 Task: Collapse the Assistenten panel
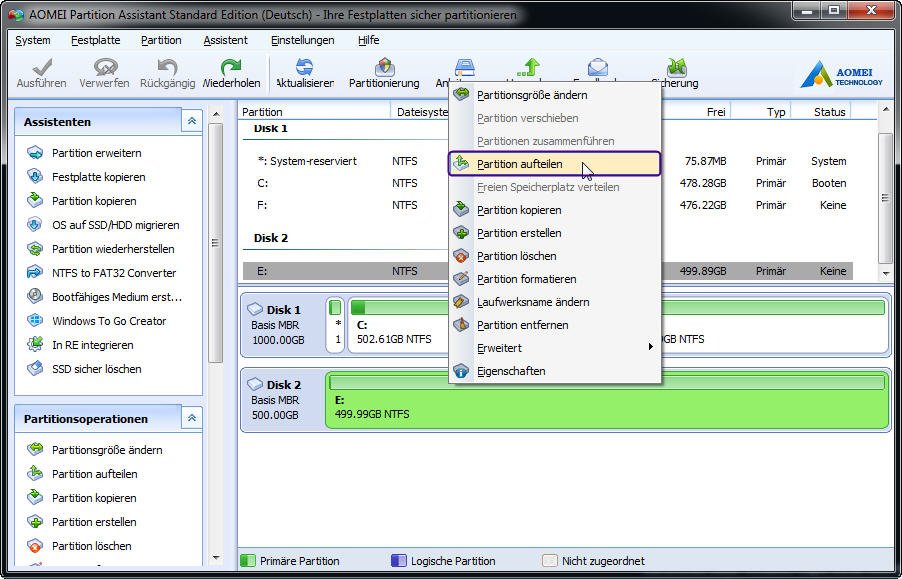(192, 121)
